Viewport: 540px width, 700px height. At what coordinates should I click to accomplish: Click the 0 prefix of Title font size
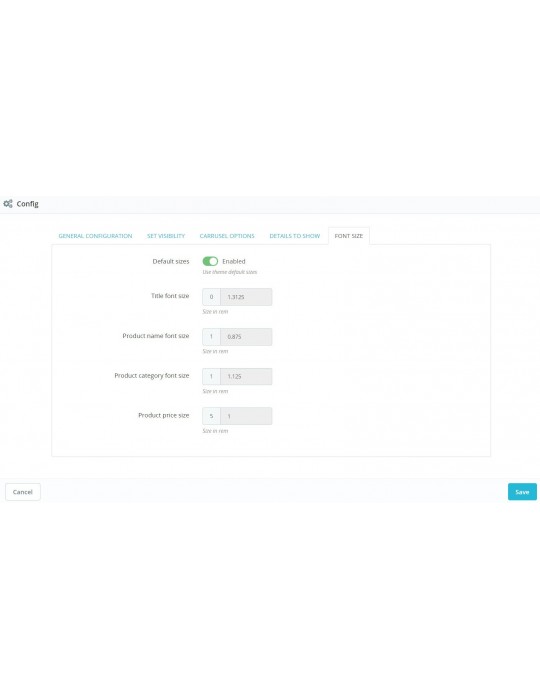point(211,297)
